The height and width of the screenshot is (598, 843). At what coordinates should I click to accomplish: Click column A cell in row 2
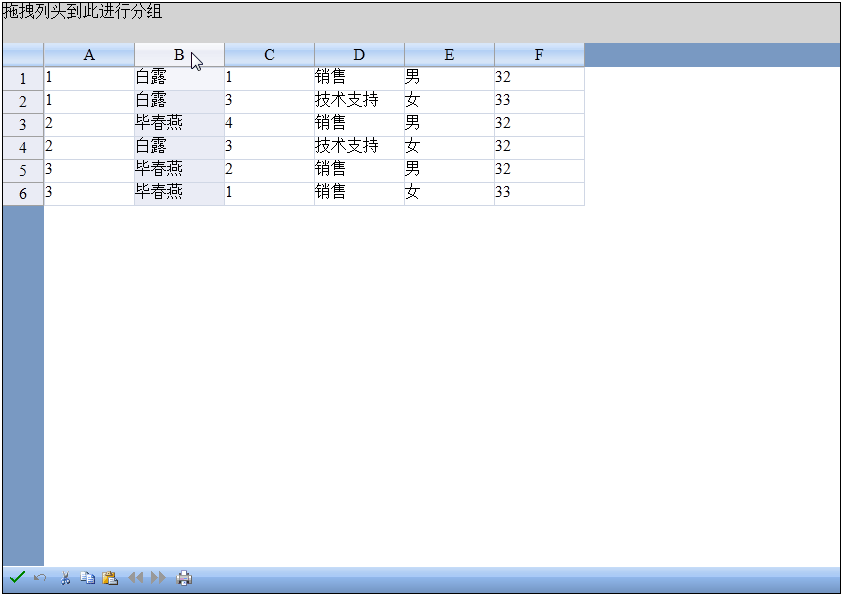coord(89,102)
